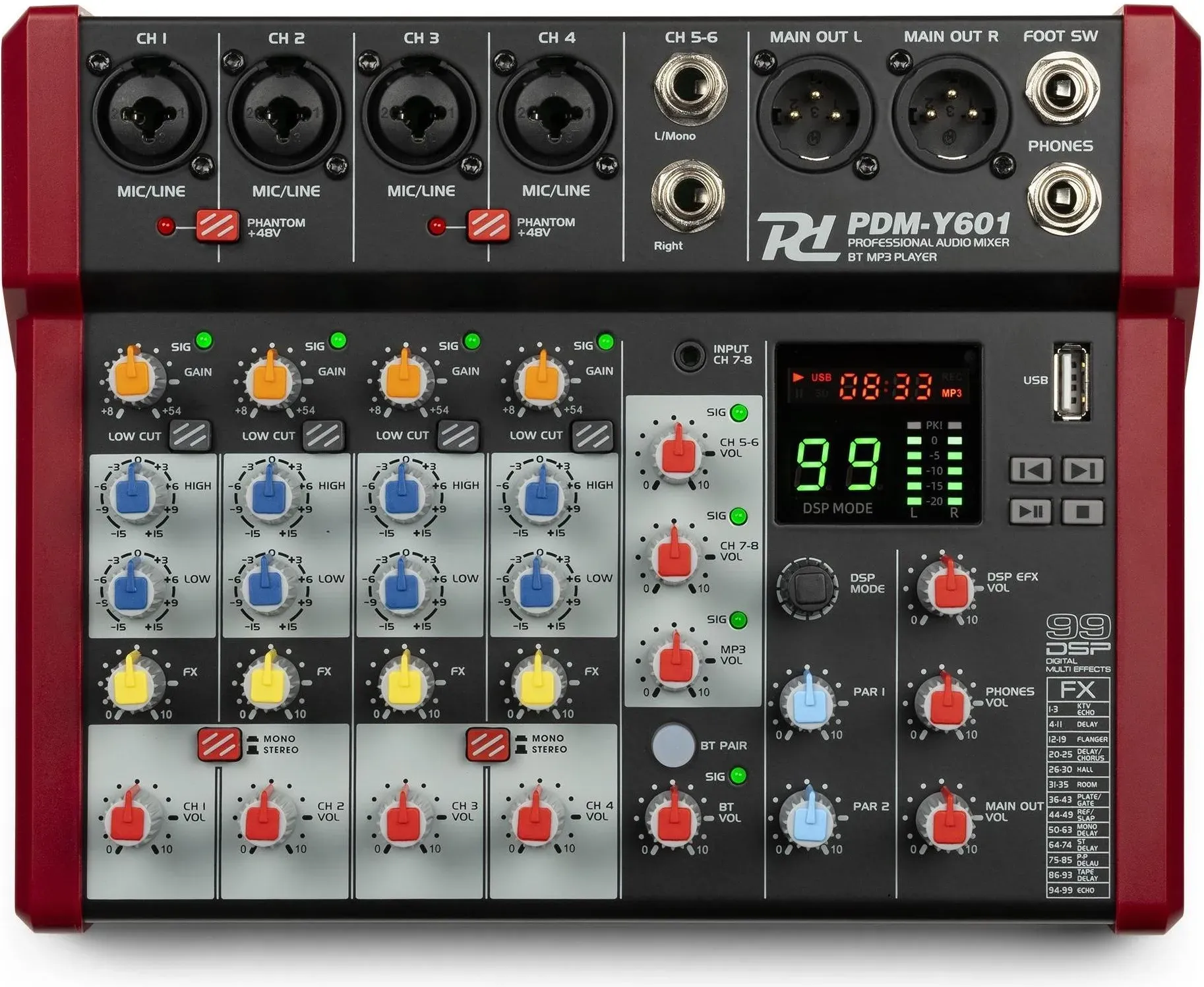Click the CH 1 Mic/Line combo jack

151,114
